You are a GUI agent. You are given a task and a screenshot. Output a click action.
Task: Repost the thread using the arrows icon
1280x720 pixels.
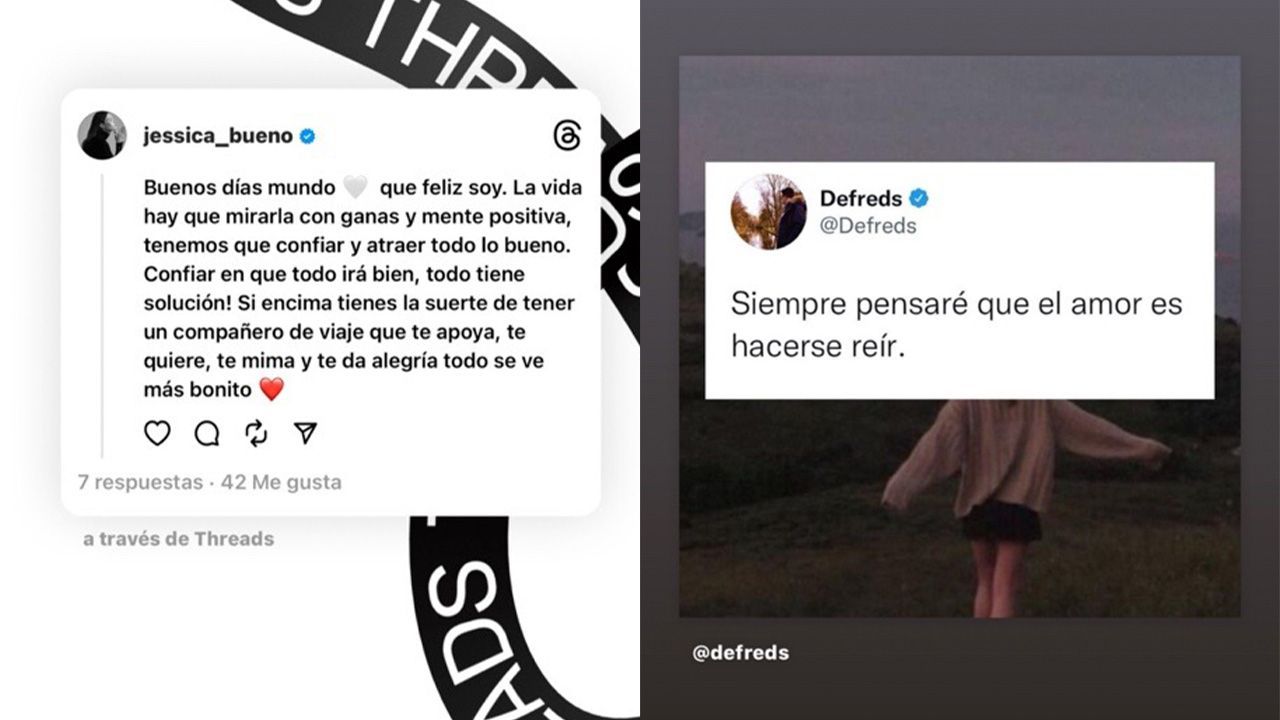click(256, 433)
